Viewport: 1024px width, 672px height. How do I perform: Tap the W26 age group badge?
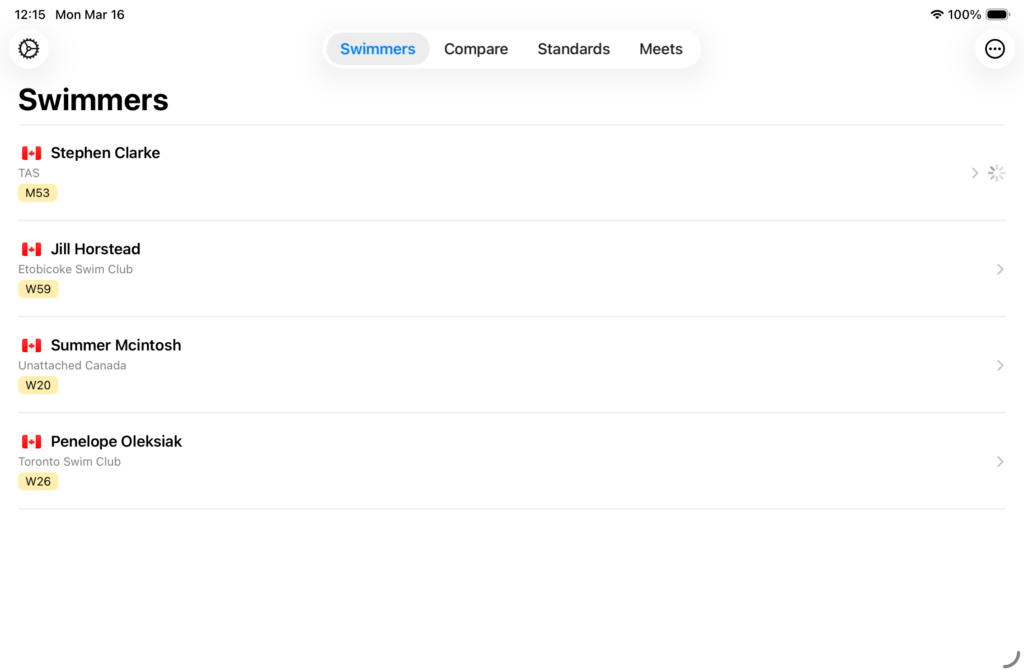tap(38, 481)
